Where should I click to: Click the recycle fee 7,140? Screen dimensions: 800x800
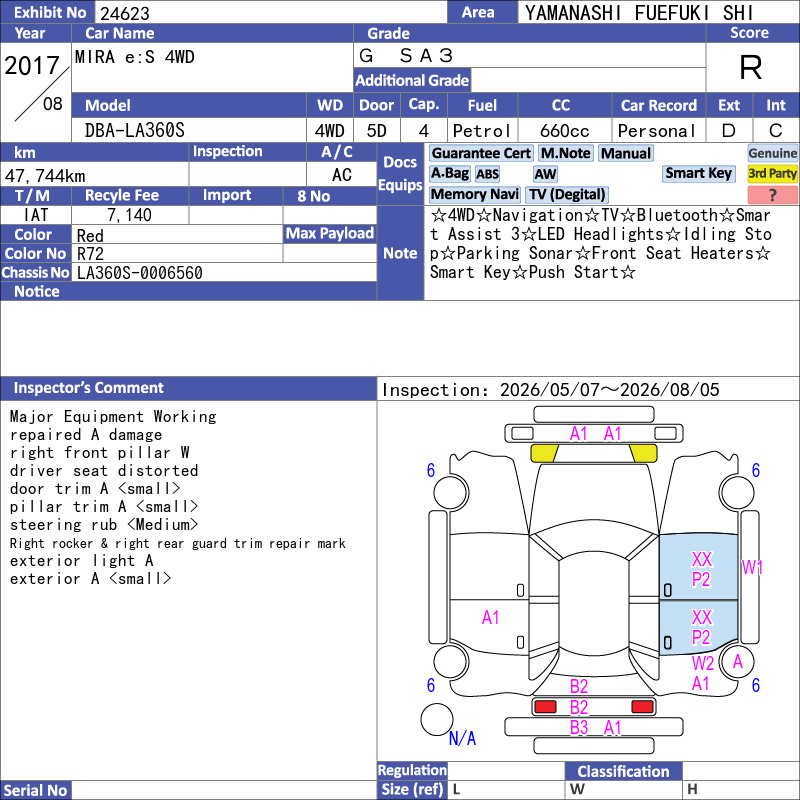point(129,215)
